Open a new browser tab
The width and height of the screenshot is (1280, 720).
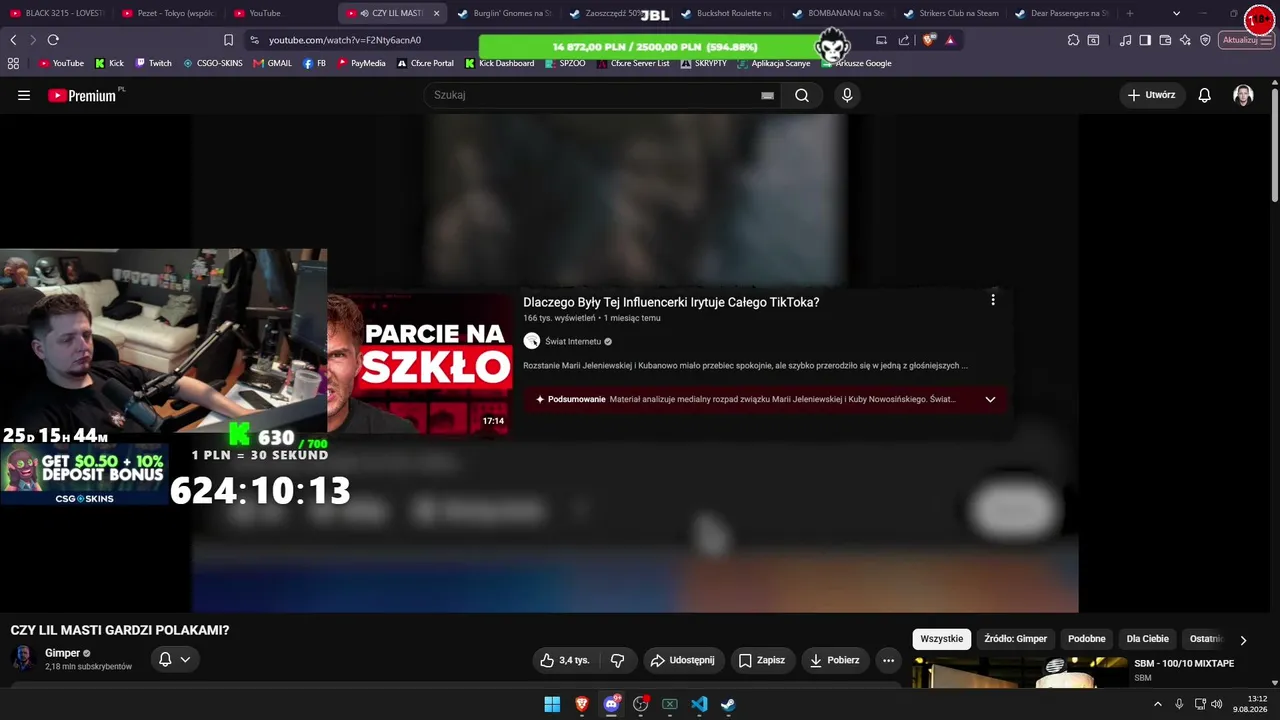tap(1130, 13)
